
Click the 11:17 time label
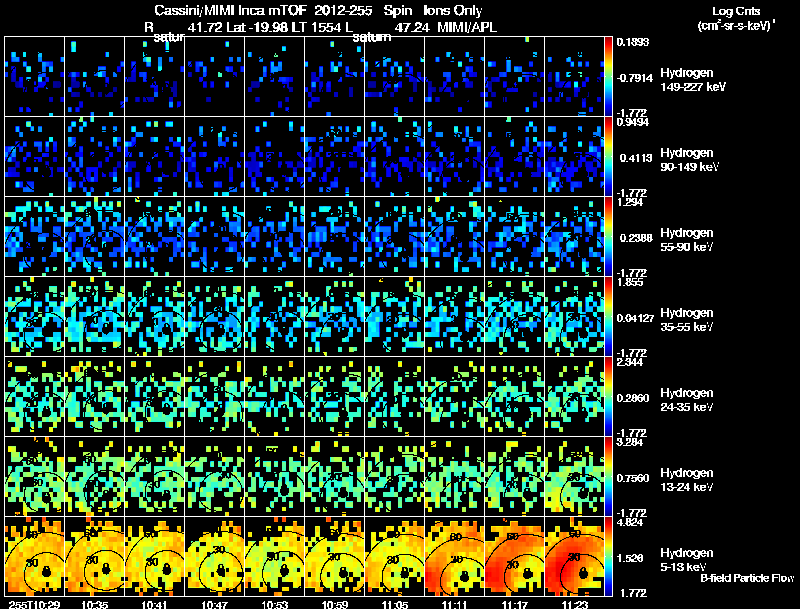pyautogui.click(x=514, y=604)
